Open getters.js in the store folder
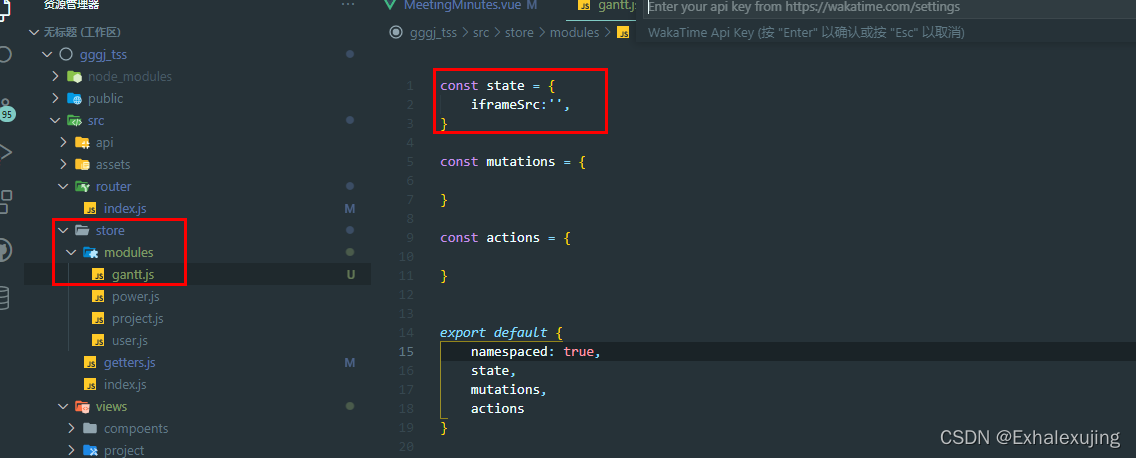 click(129, 362)
